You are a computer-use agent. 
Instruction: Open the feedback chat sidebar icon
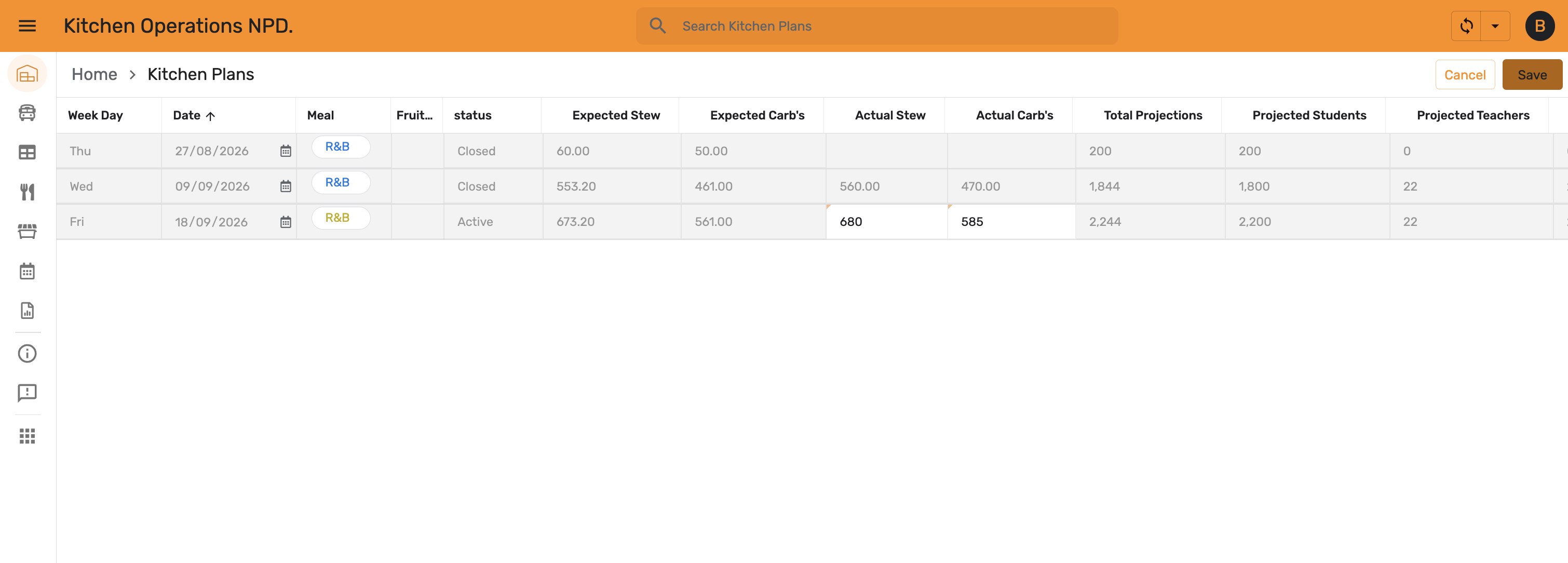[28, 393]
